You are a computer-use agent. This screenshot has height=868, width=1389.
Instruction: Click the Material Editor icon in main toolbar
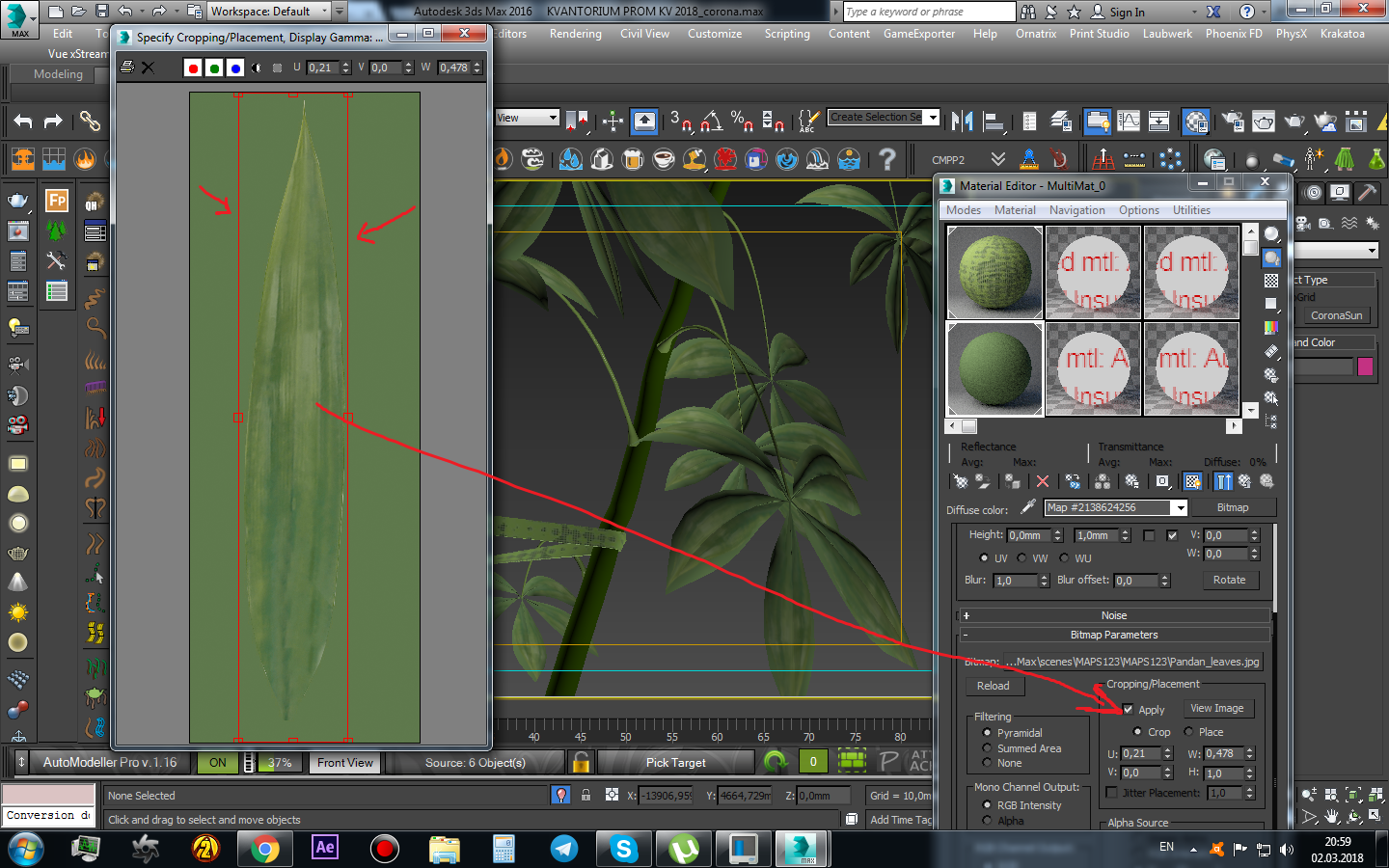click(1196, 122)
